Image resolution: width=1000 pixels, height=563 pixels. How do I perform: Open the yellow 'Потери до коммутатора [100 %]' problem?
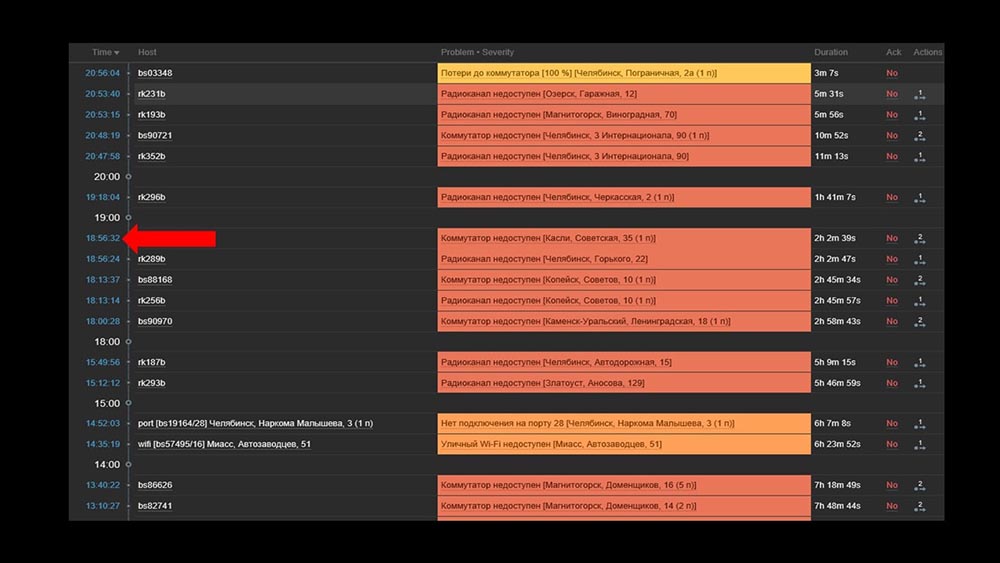pos(578,73)
